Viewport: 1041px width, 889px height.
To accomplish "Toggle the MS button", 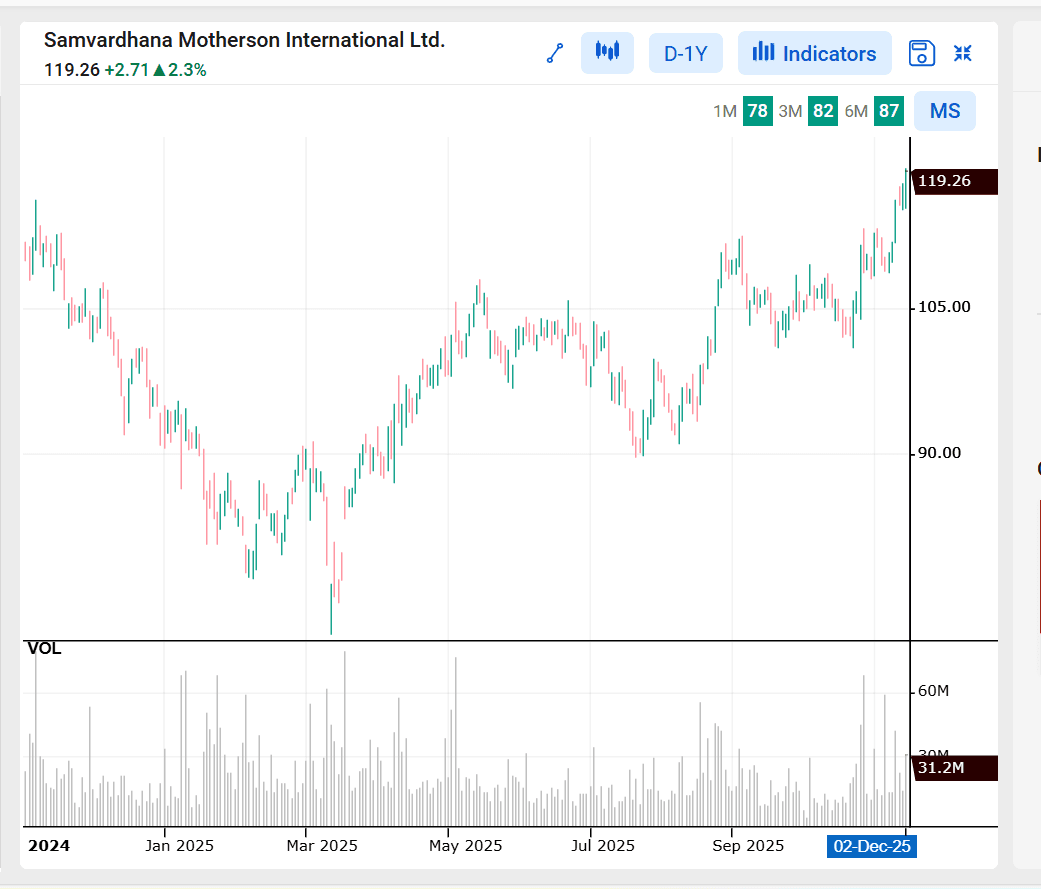I will tap(945, 111).
